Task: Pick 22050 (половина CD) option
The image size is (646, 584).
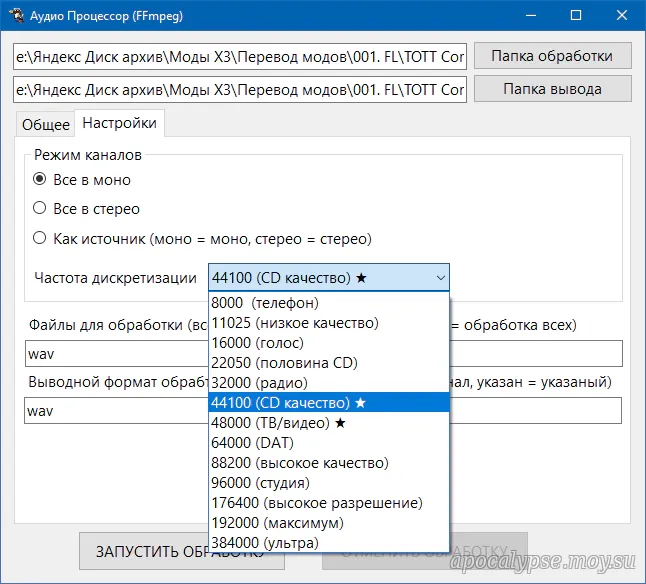Action: click(329, 363)
